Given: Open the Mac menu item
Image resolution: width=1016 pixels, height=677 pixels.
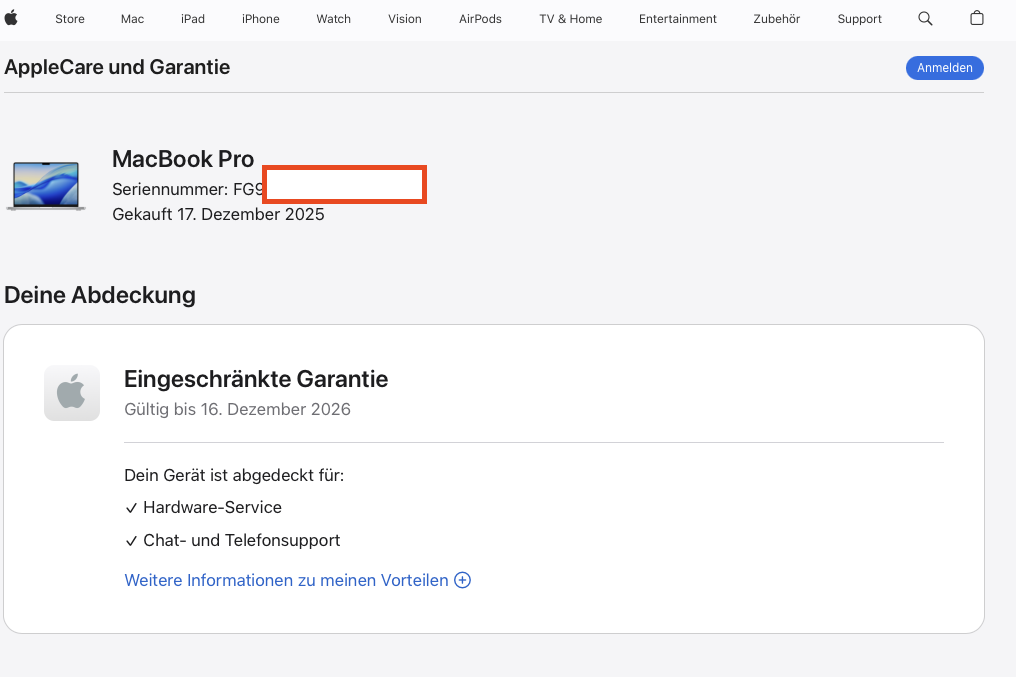Looking at the screenshot, I should click(x=132, y=19).
